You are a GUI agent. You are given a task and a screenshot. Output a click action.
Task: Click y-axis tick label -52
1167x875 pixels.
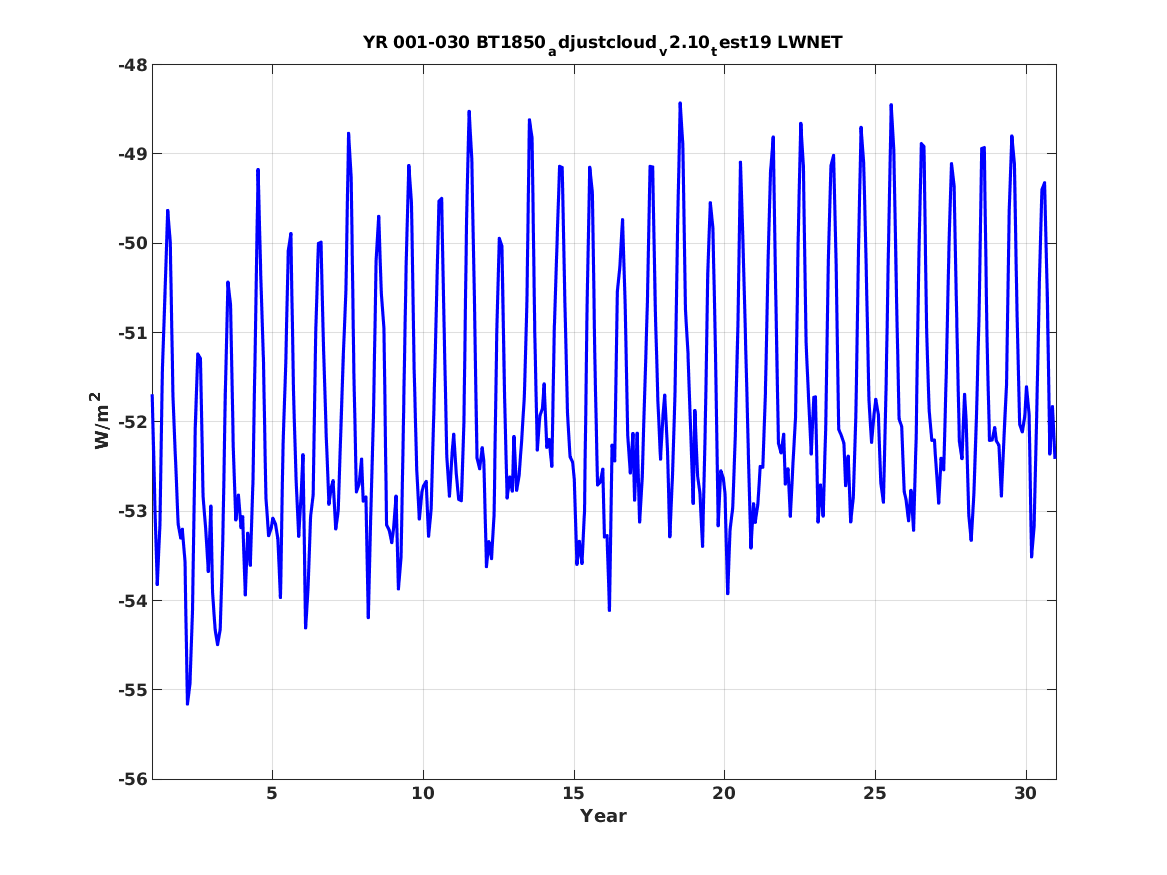(x=133, y=422)
